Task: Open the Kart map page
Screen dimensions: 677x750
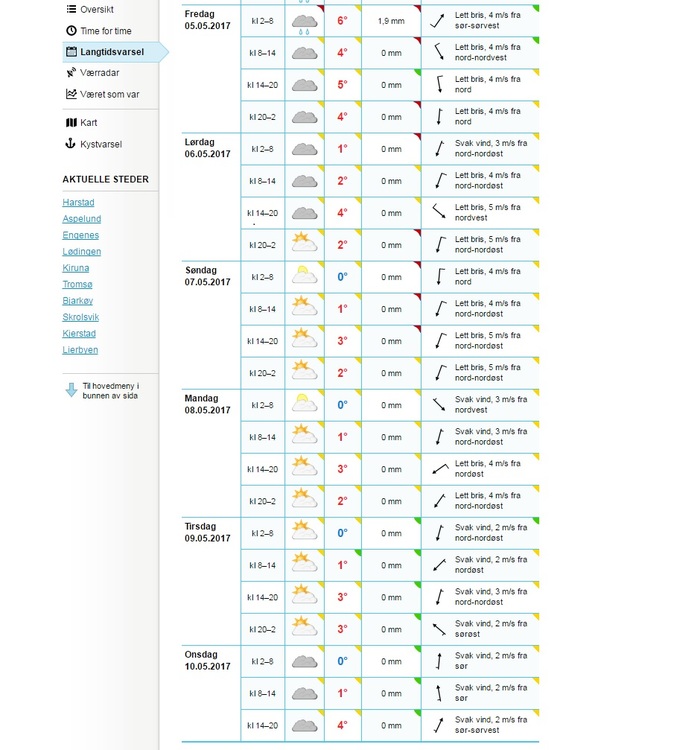Action: (89, 122)
